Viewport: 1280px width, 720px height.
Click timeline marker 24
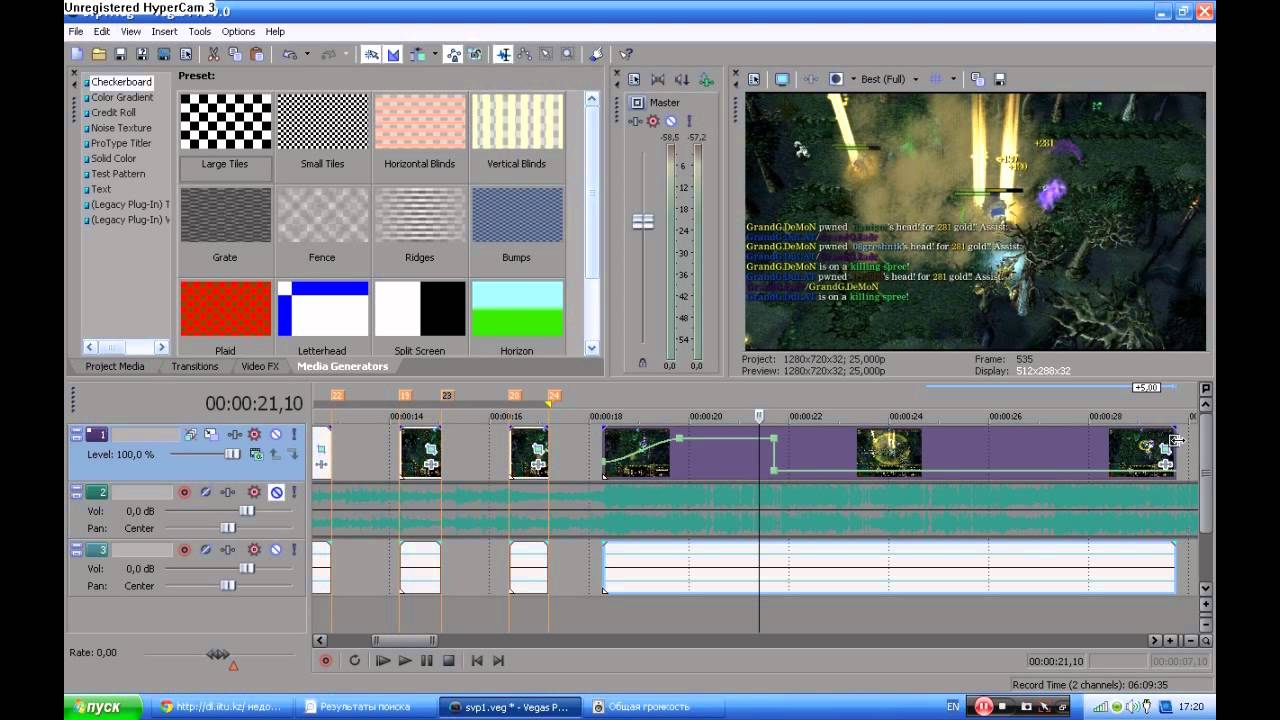[554, 396]
